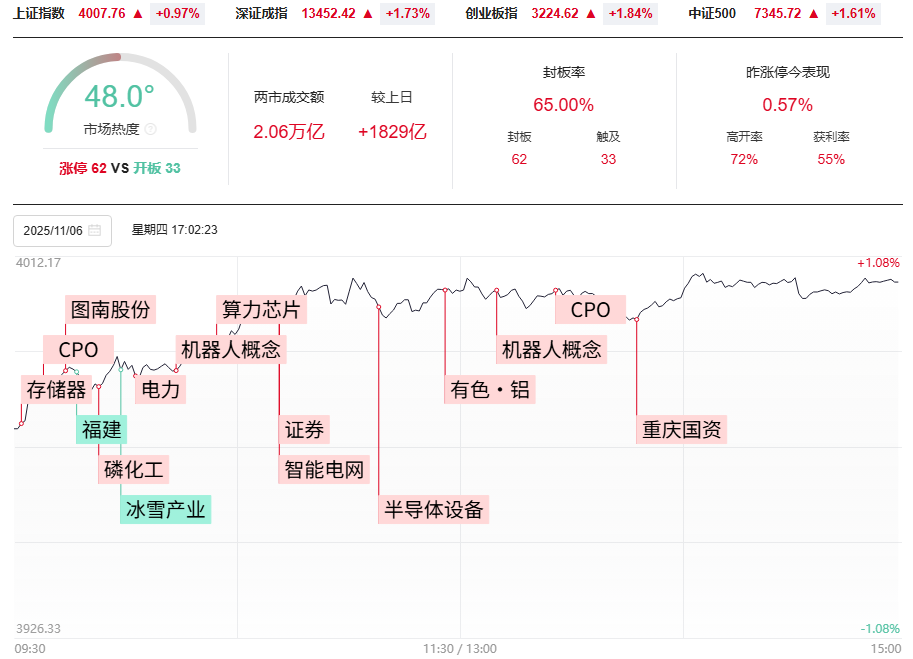The width and height of the screenshot is (913, 659).
Task: Select the 上证指数 tab
Action: pyautogui.click(x=40, y=15)
